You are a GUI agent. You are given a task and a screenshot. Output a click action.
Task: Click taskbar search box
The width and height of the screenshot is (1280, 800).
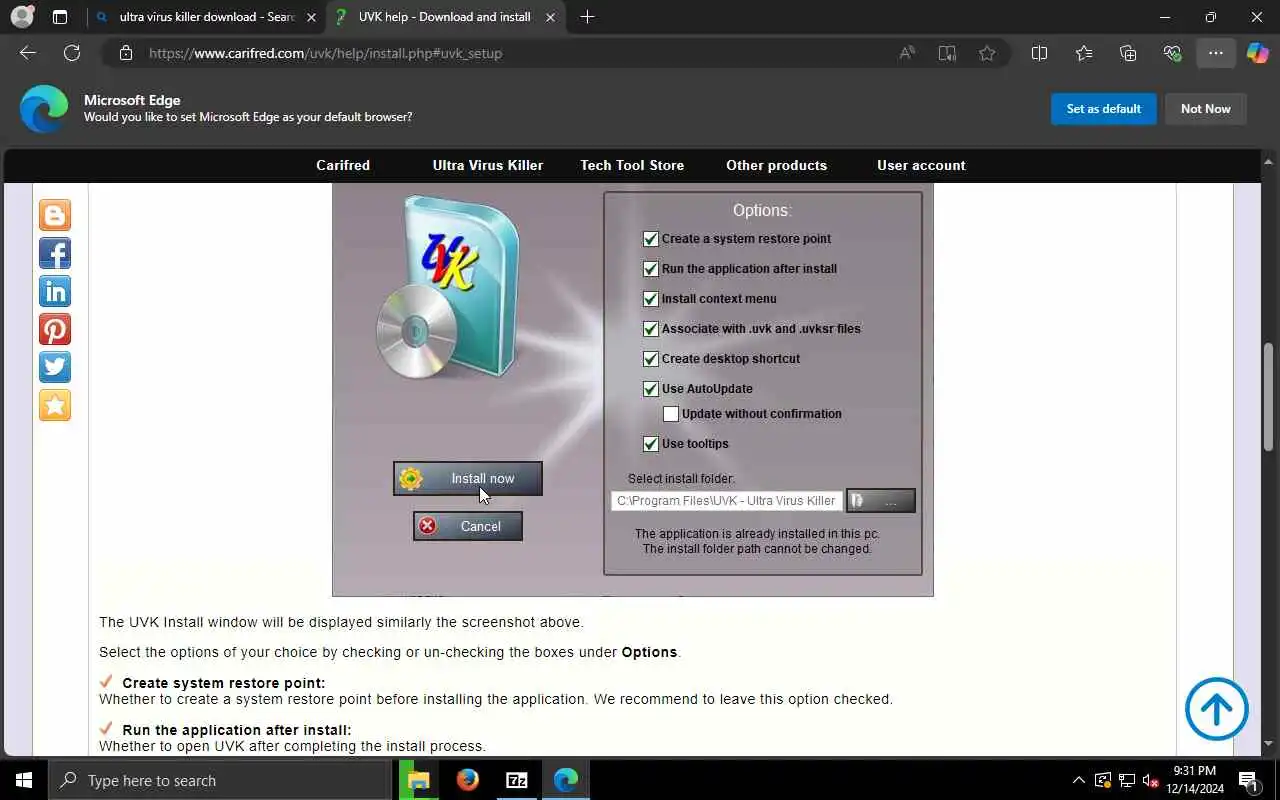[219, 780]
